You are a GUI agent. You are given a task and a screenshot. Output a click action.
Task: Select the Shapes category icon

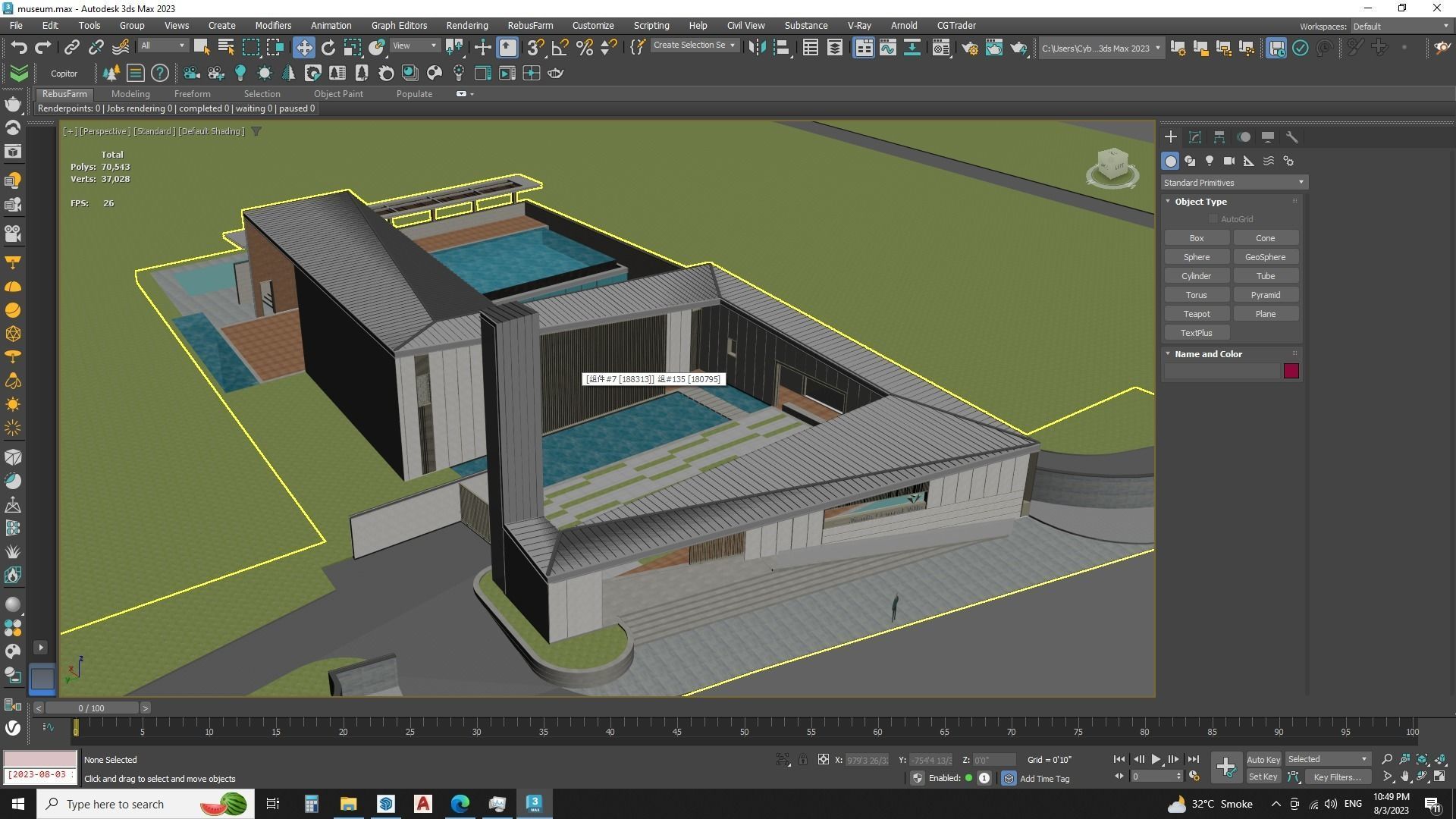[1190, 161]
